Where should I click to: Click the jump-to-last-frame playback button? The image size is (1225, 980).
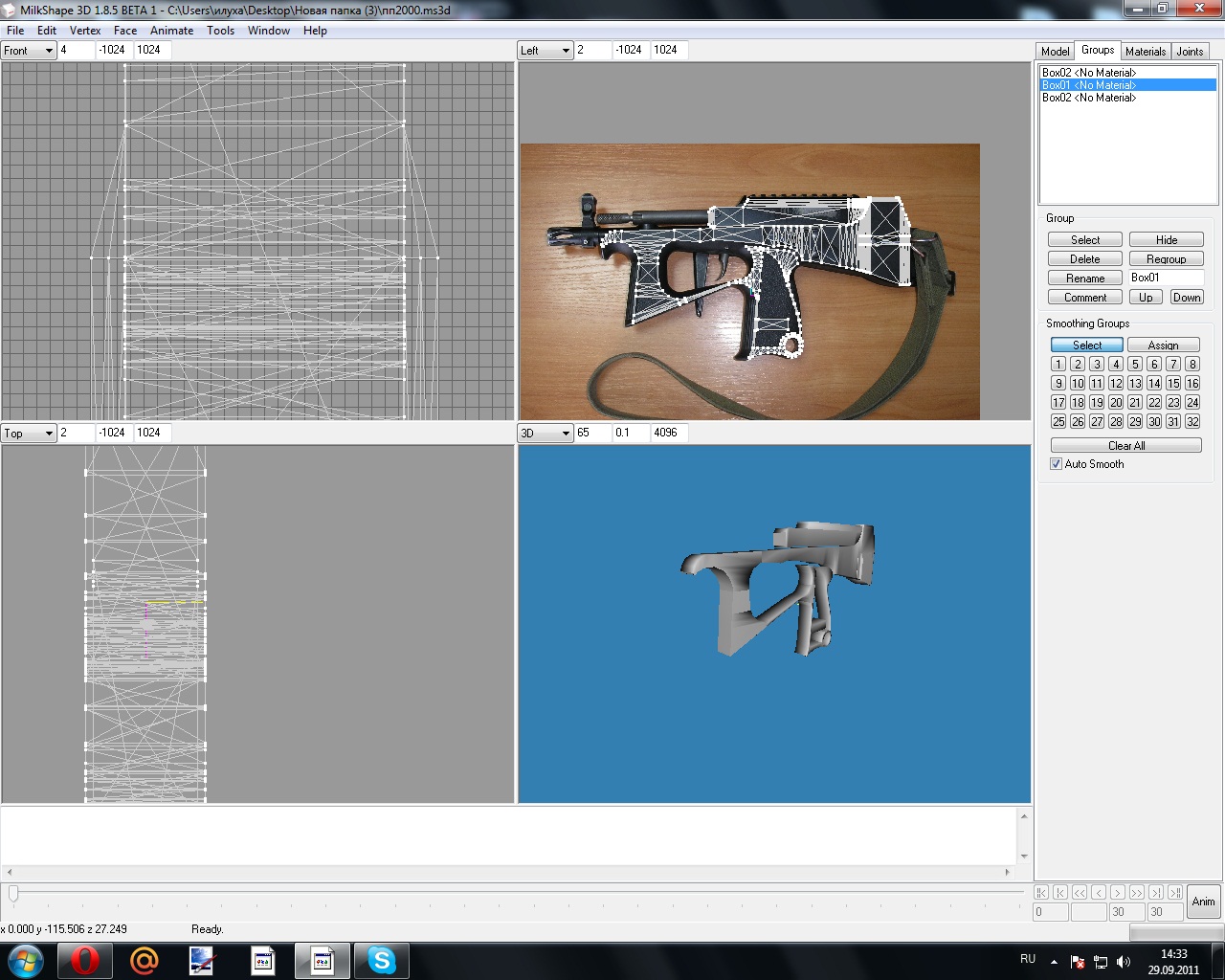1175,892
